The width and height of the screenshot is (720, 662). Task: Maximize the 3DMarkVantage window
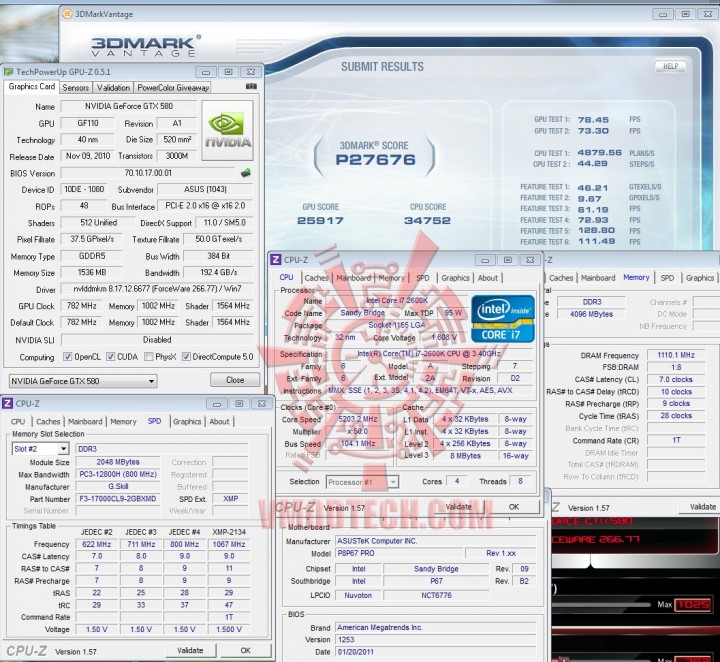click(685, 14)
